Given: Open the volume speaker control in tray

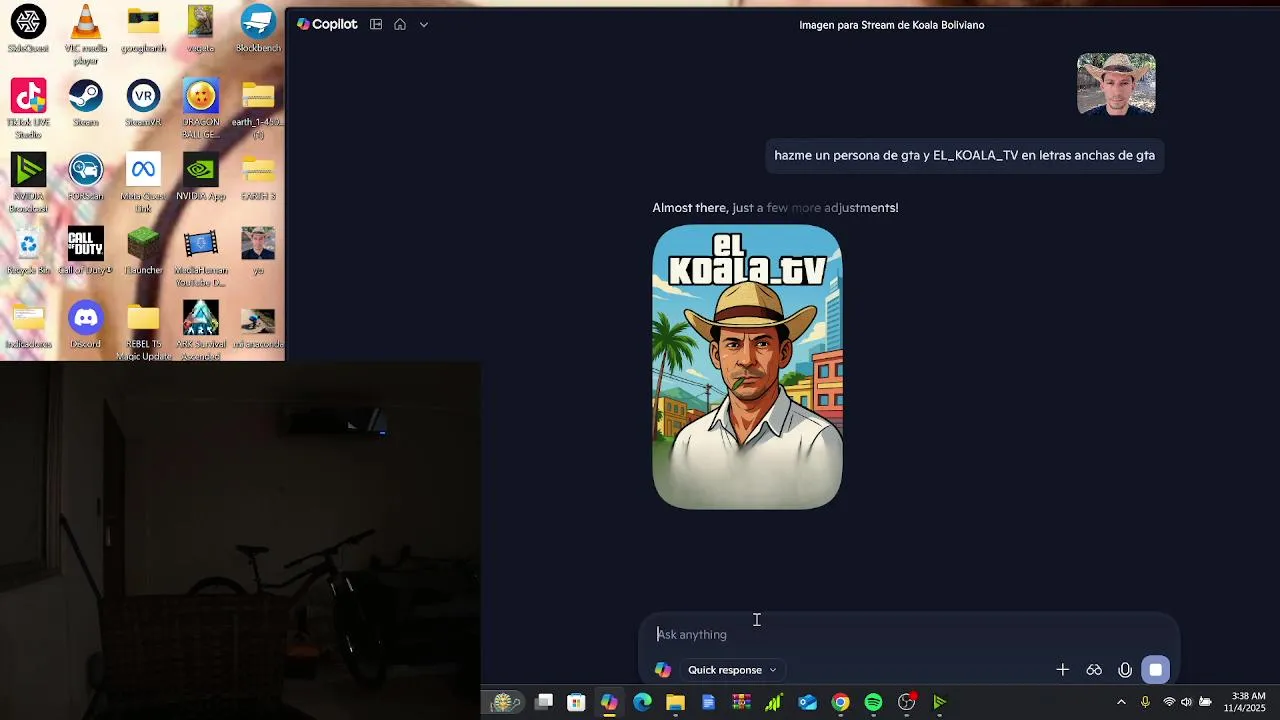Looking at the screenshot, I should tap(1187, 702).
